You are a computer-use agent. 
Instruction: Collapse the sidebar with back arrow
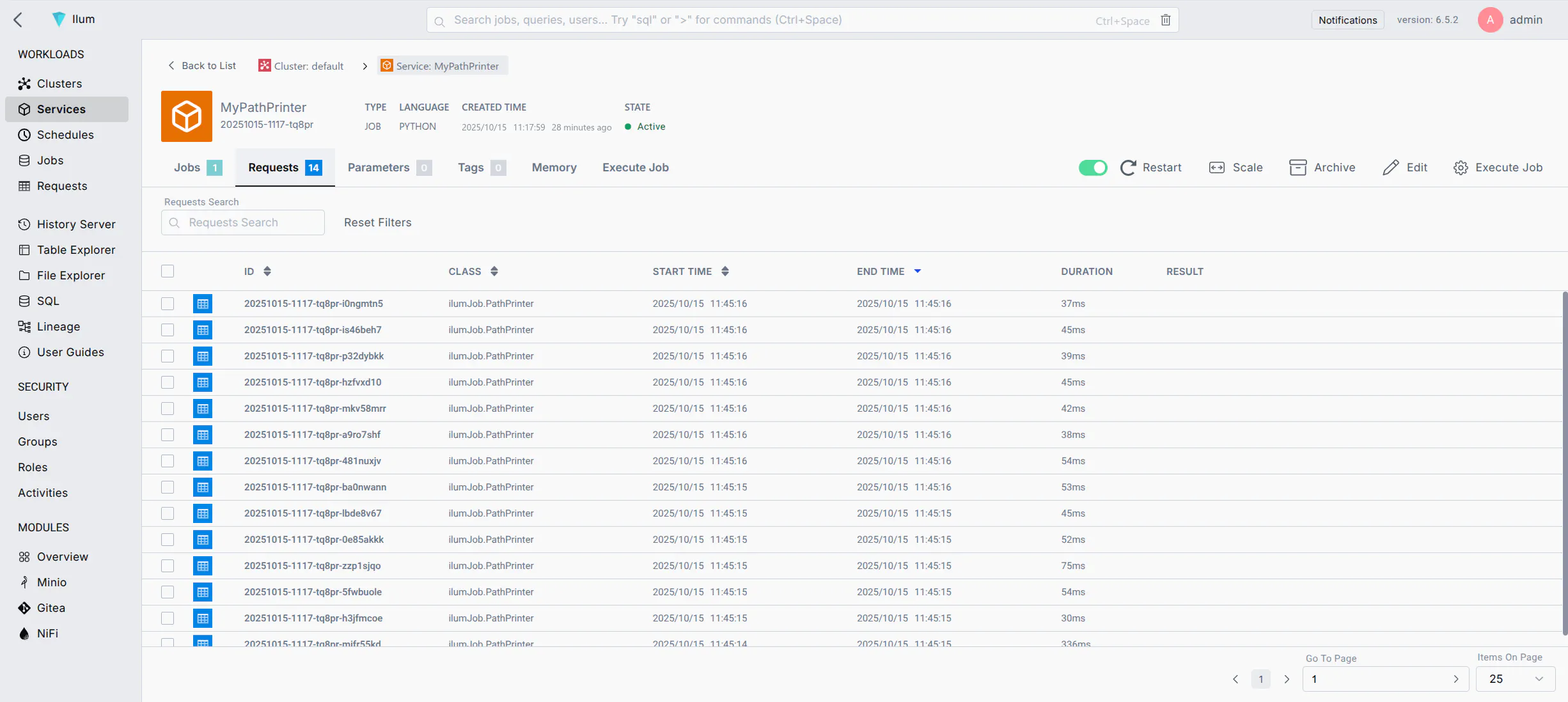pos(18,20)
